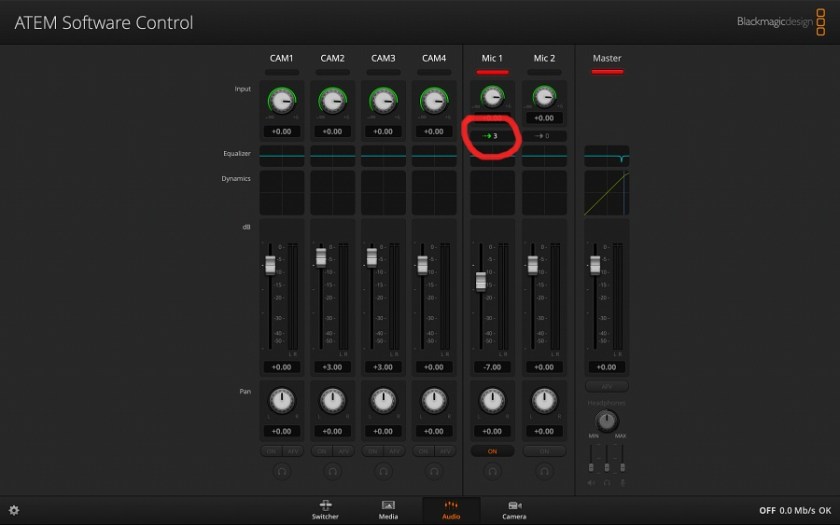Open the CAM3 equalizer
This screenshot has height=525, width=840.
tap(383, 156)
